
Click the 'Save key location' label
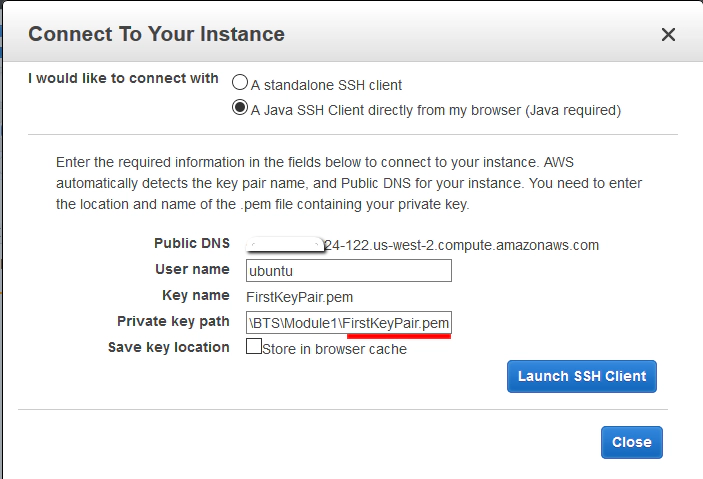coord(169,347)
